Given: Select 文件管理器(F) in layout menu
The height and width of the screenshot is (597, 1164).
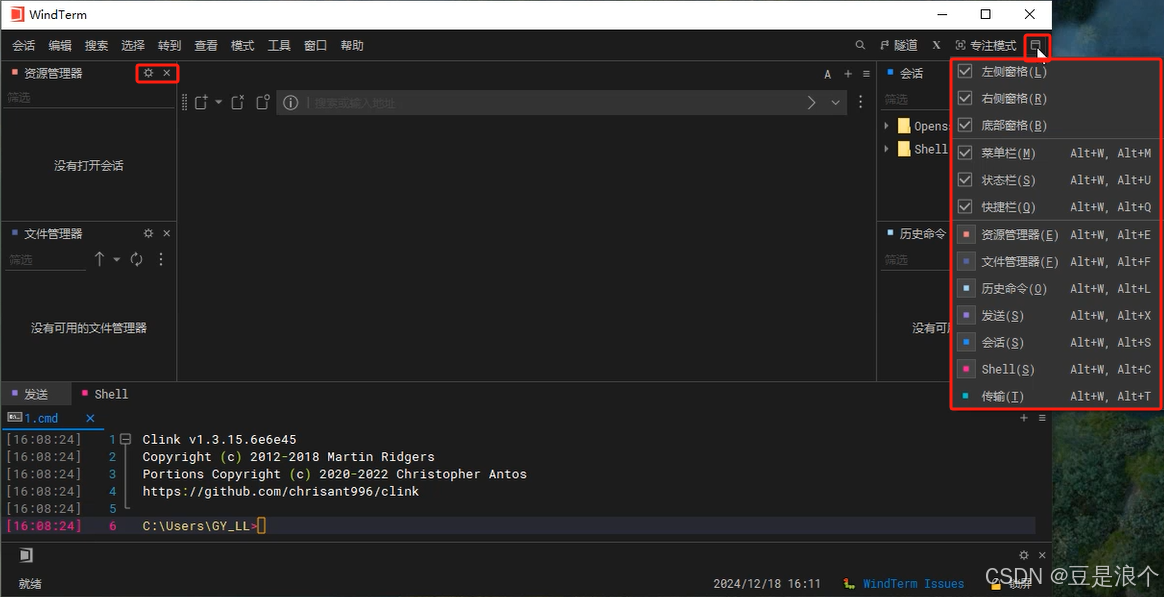Looking at the screenshot, I should pos(1055,261).
